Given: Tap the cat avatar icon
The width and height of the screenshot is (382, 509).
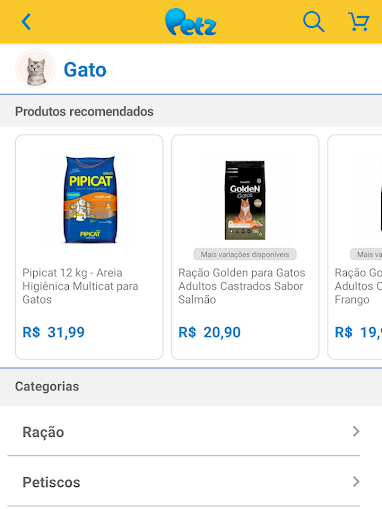Looking at the screenshot, I should tap(35, 69).
